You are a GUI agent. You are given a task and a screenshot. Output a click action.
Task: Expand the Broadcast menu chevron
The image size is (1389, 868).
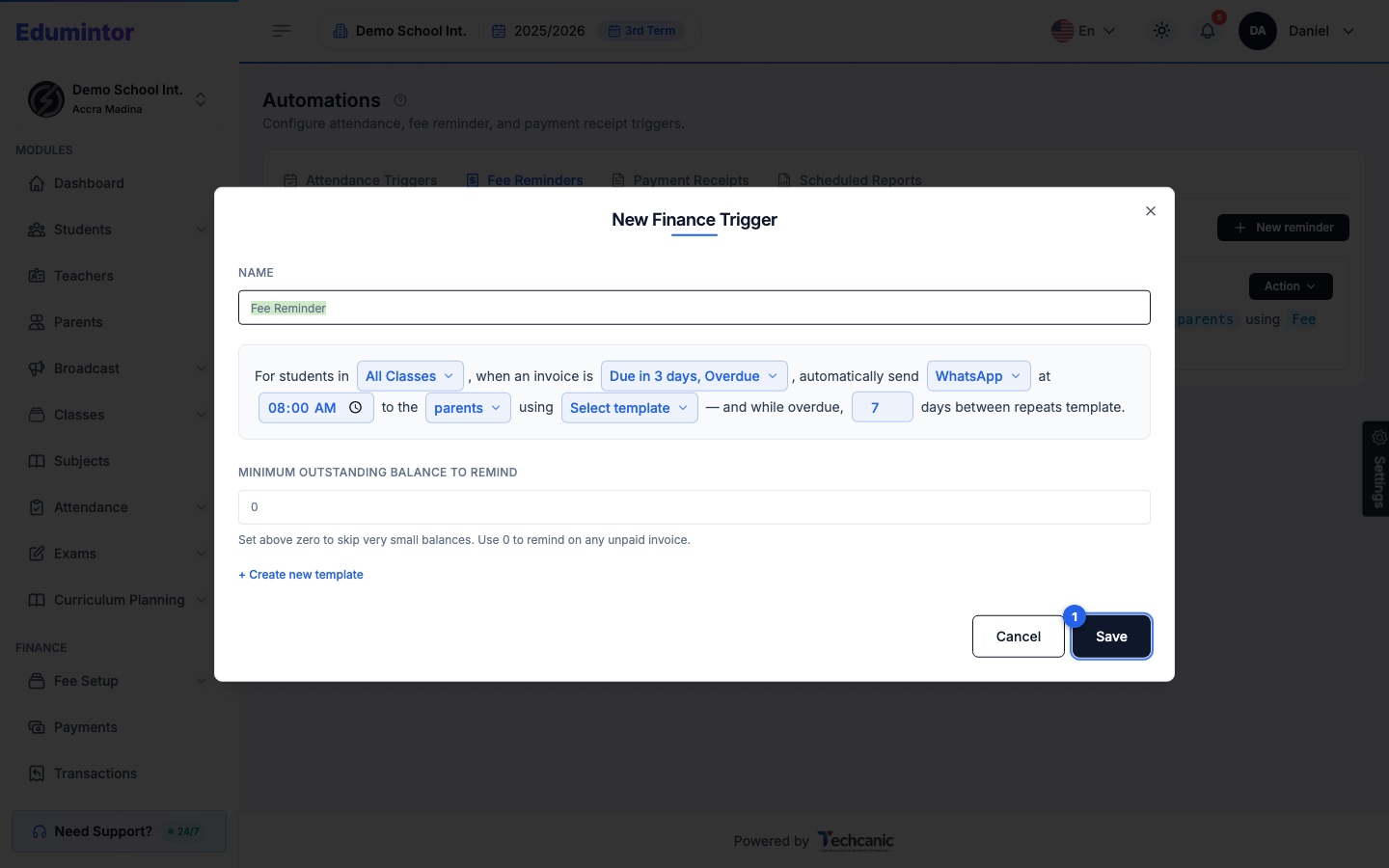coord(202,368)
